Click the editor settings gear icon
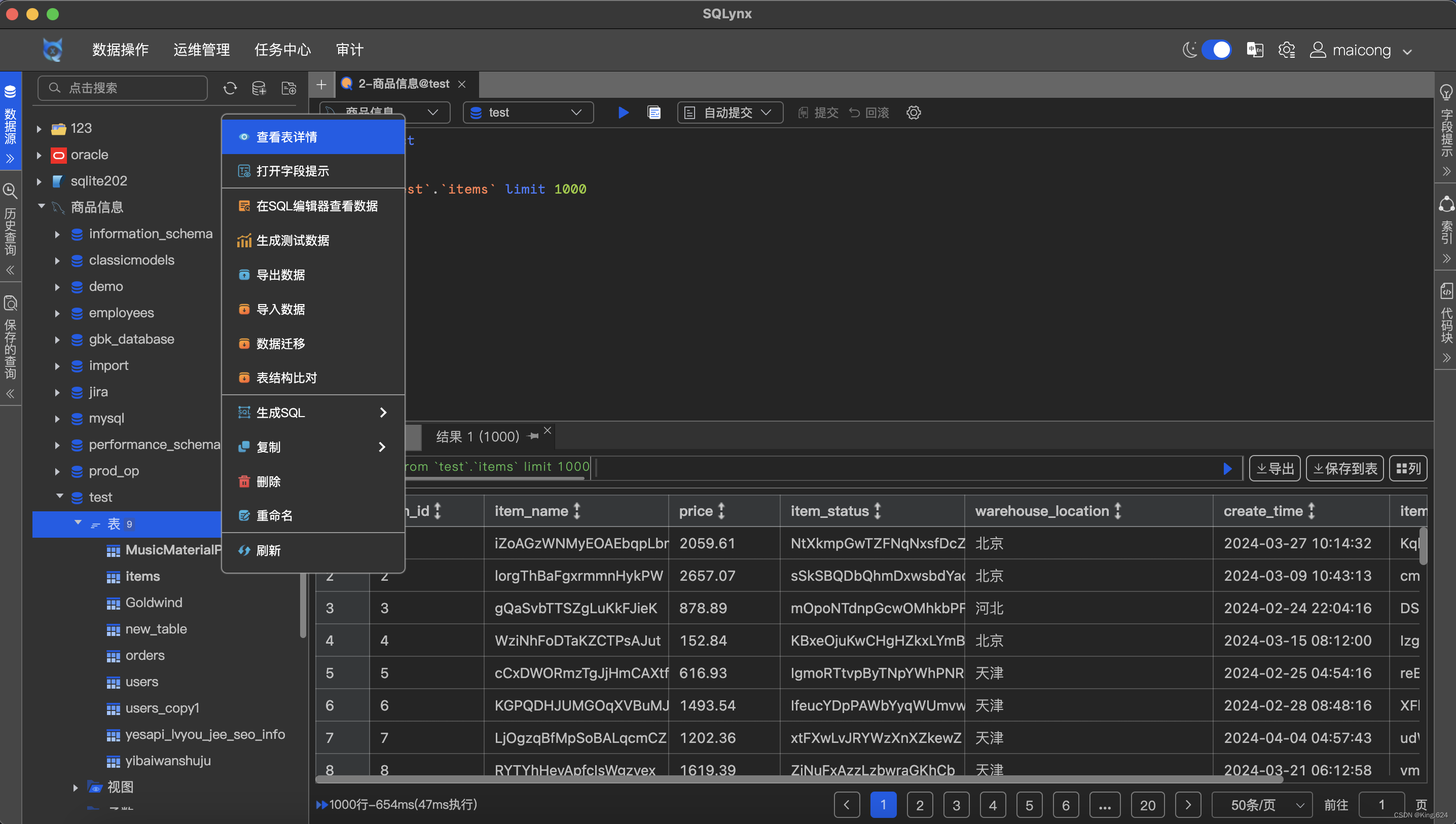1456x824 pixels. tap(913, 113)
